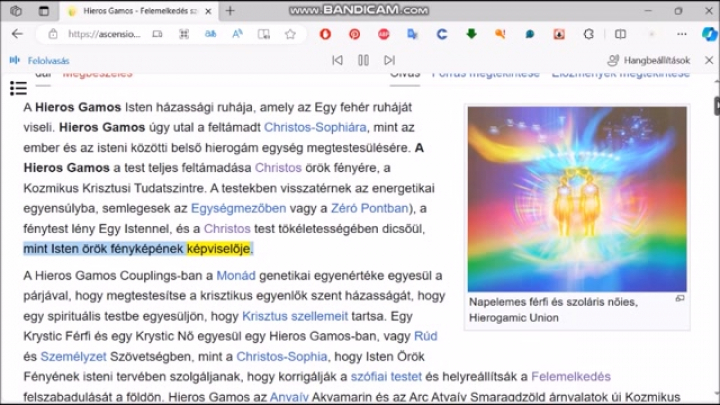Open the Extensions puzzle icon

pyautogui.click(x=589, y=34)
